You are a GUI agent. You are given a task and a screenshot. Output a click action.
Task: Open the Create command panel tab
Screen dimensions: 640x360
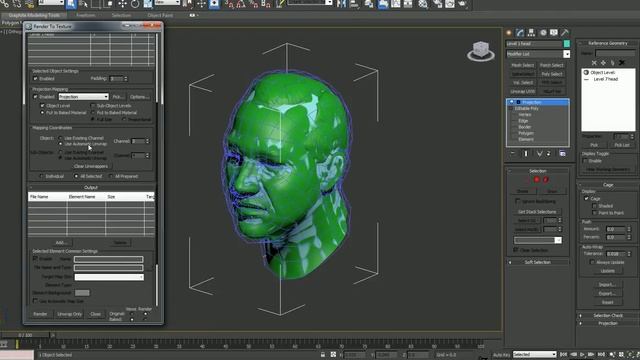tap(509, 33)
